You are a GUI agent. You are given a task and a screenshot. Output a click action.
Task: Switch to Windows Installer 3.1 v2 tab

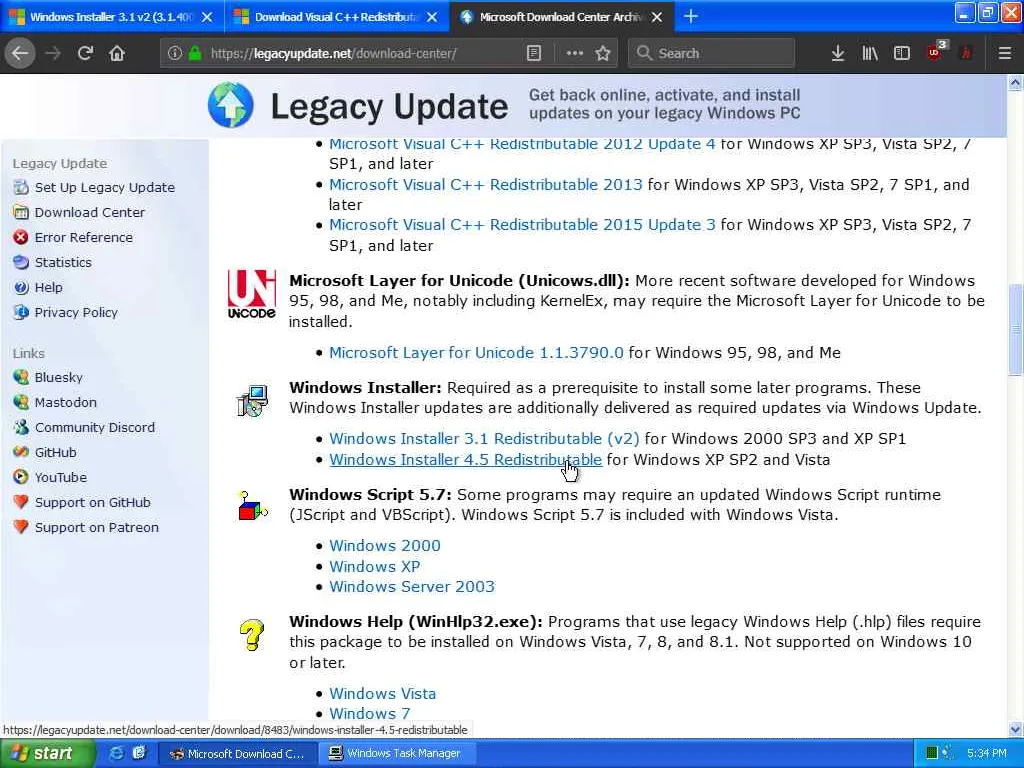coord(112,17)
